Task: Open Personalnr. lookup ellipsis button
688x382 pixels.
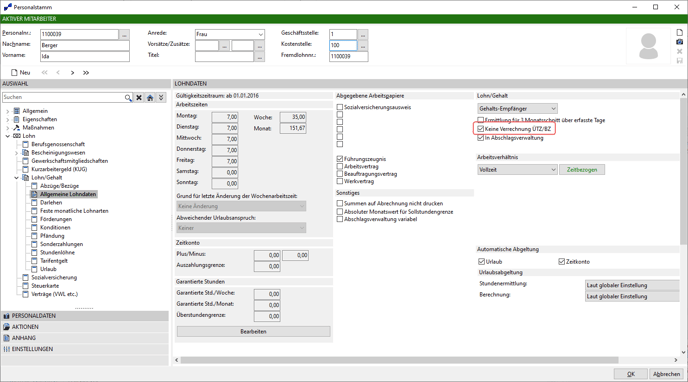Action: click(124, 34)
